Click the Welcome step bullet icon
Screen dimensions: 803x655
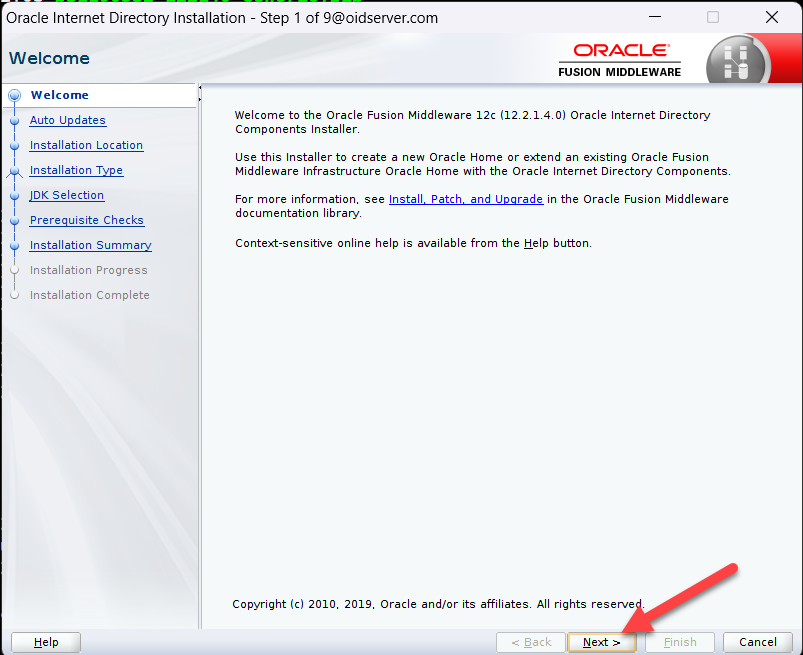coord(14,96)
